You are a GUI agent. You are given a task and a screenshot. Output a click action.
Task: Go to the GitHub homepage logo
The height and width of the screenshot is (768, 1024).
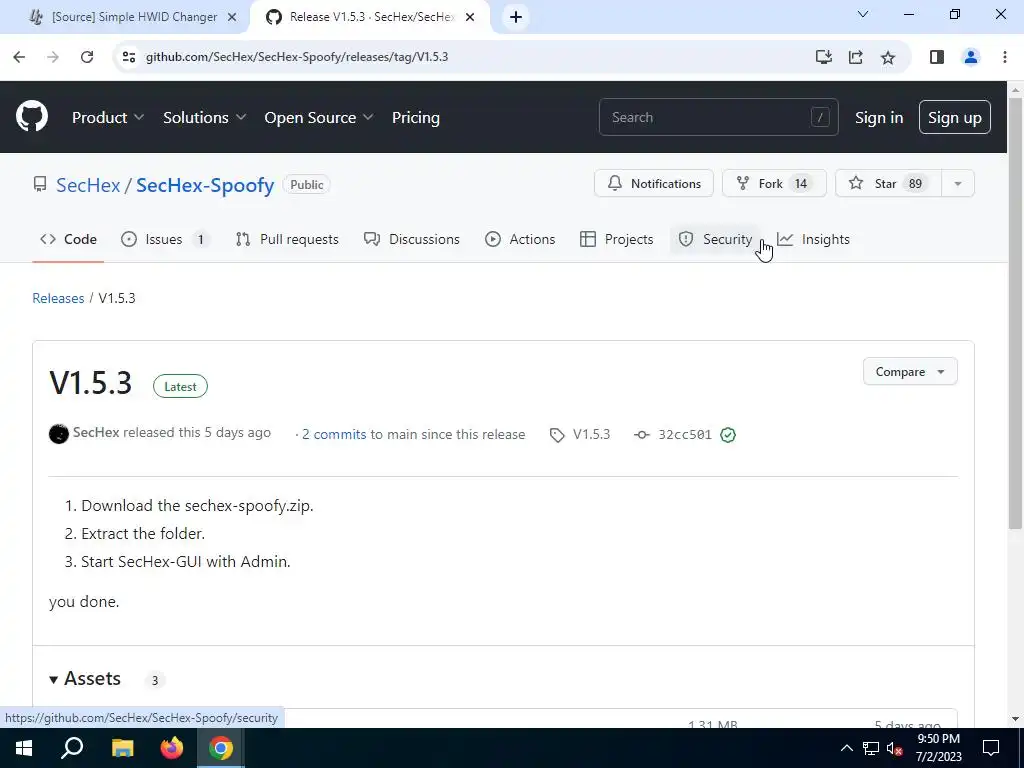click(x=31, y=117)
